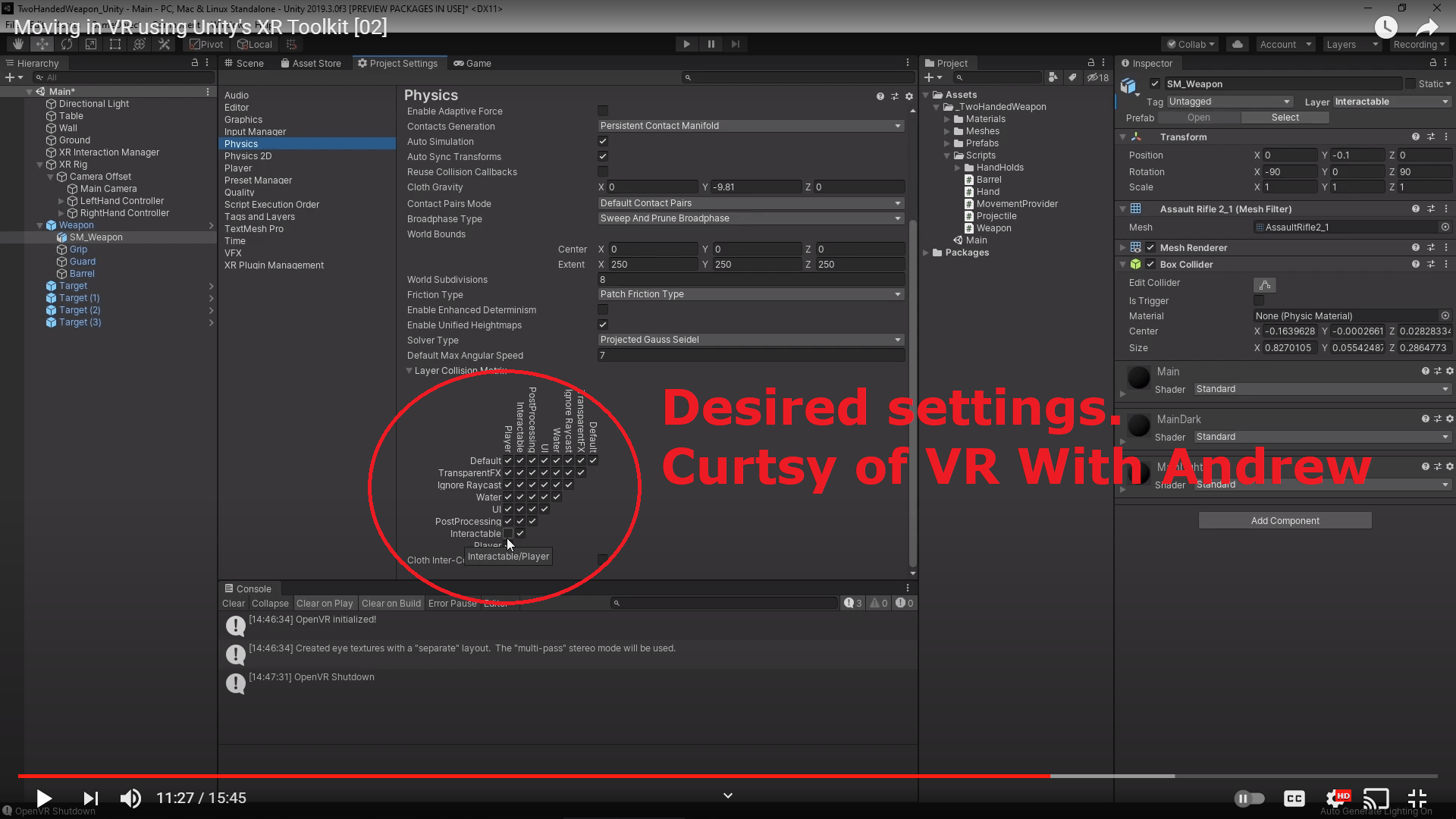This screenshot has height=819, width=1456.
Task: Click the Edit Collider icon button
Action: pyautogui.click(x=1264, y=284)
